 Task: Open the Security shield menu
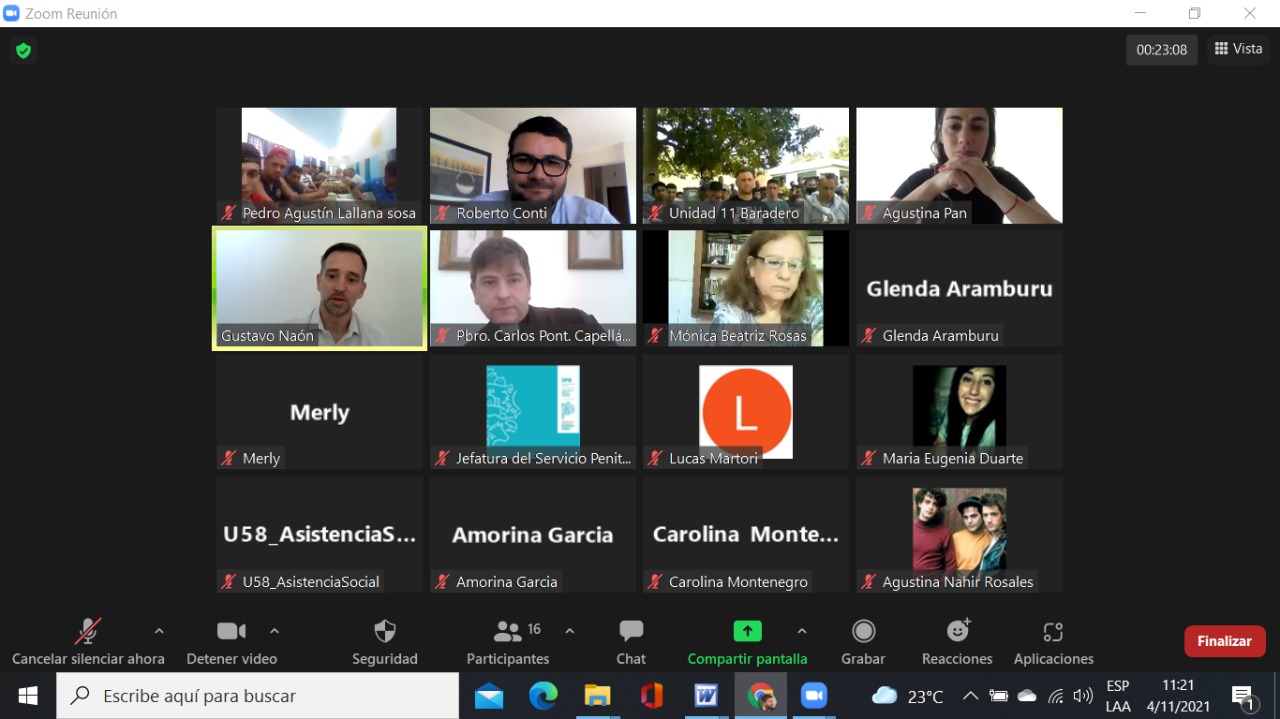[x=385, y=641]
